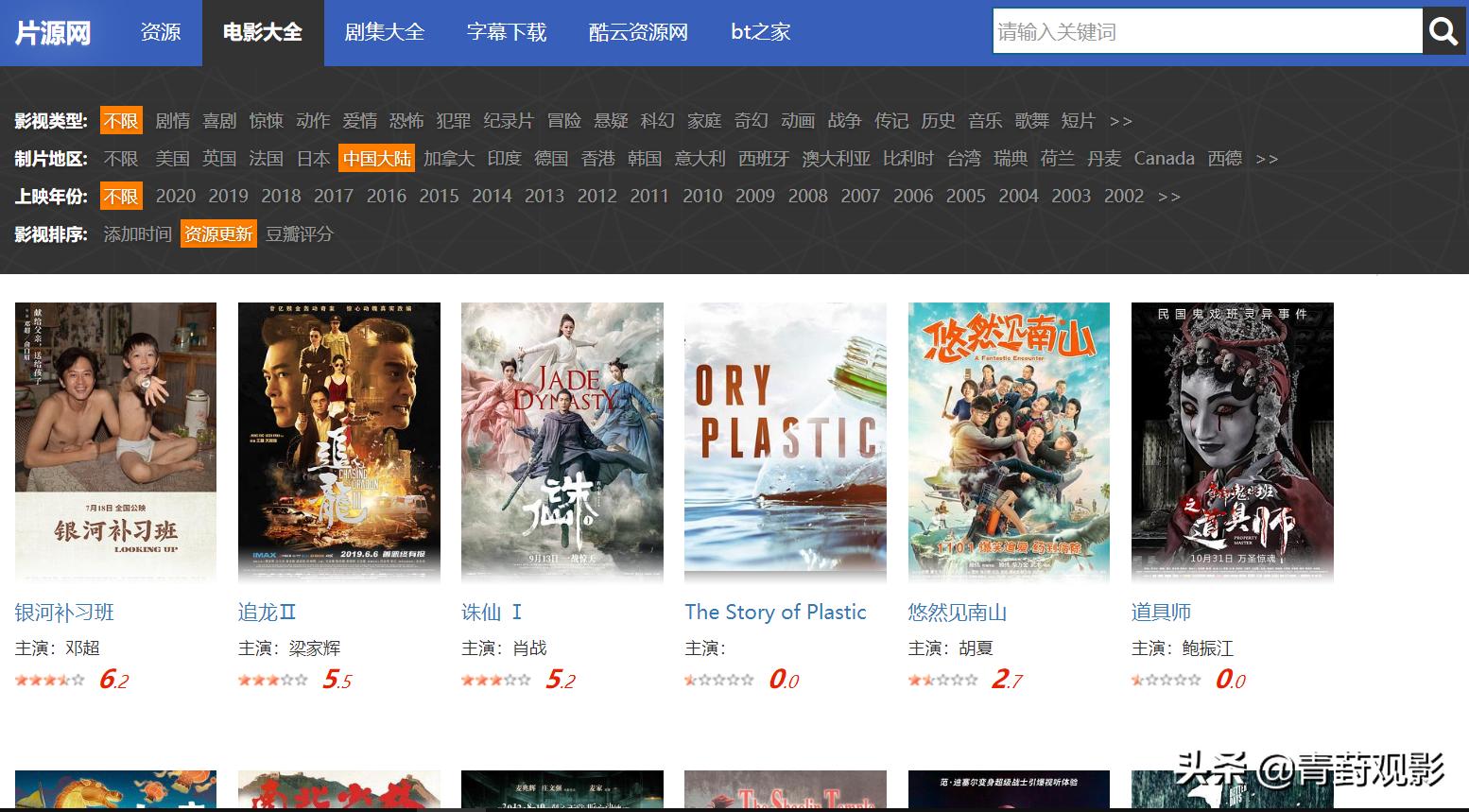Image resolution: width=1469 pixels, height=812 pixels.
Task: Sort by 资源更新
Action: pyautogui.click(x=218, y=233)
